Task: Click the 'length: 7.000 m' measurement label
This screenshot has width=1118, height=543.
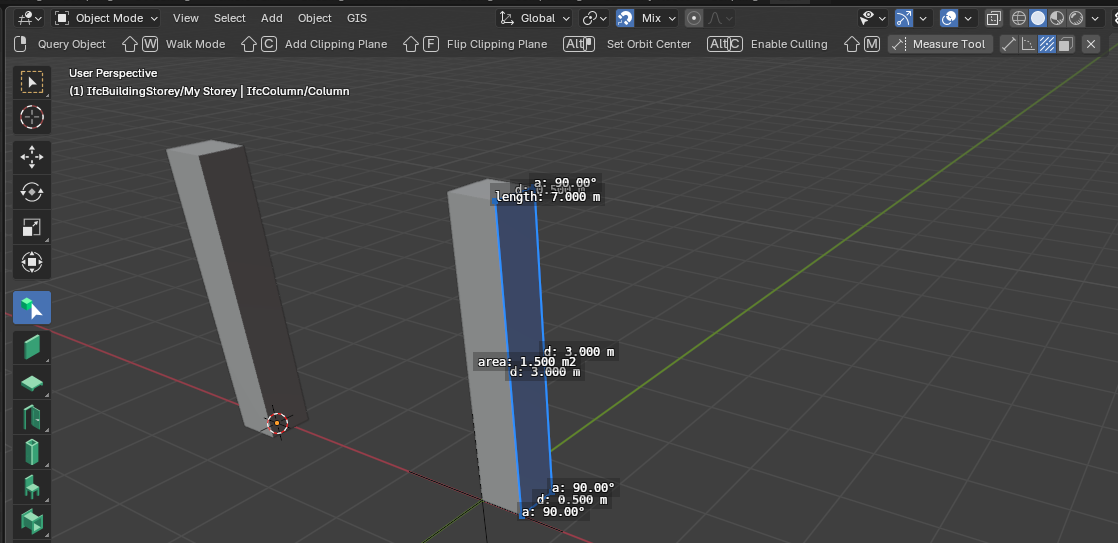Action: (x=548, y=197)
